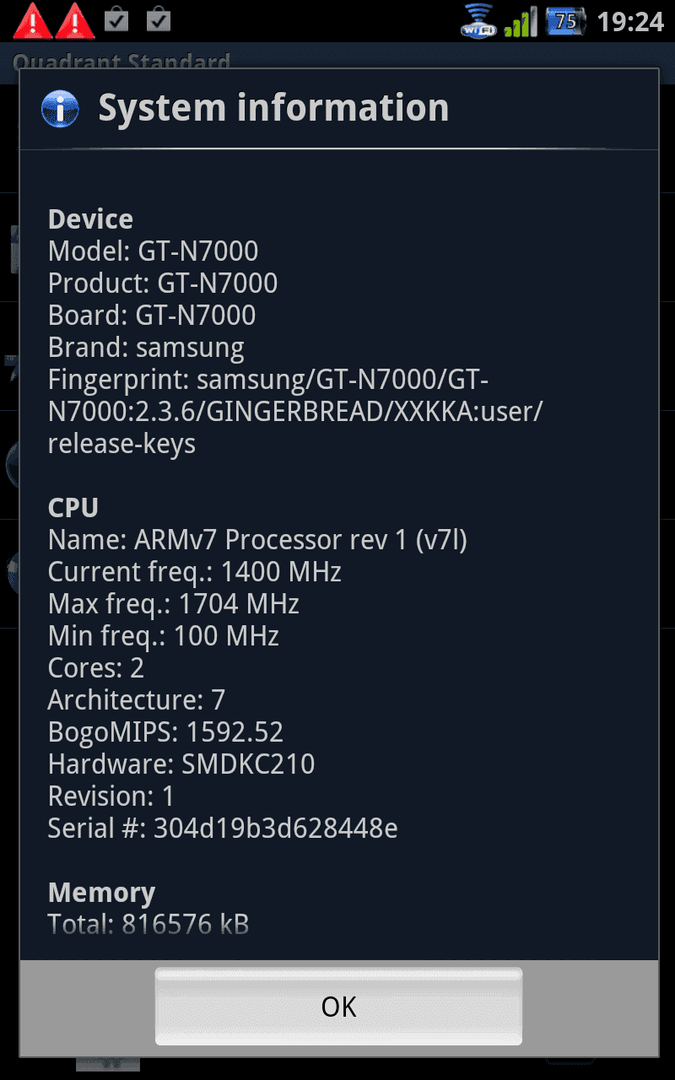Tap the Memory section heading

[x=101, y=893]
